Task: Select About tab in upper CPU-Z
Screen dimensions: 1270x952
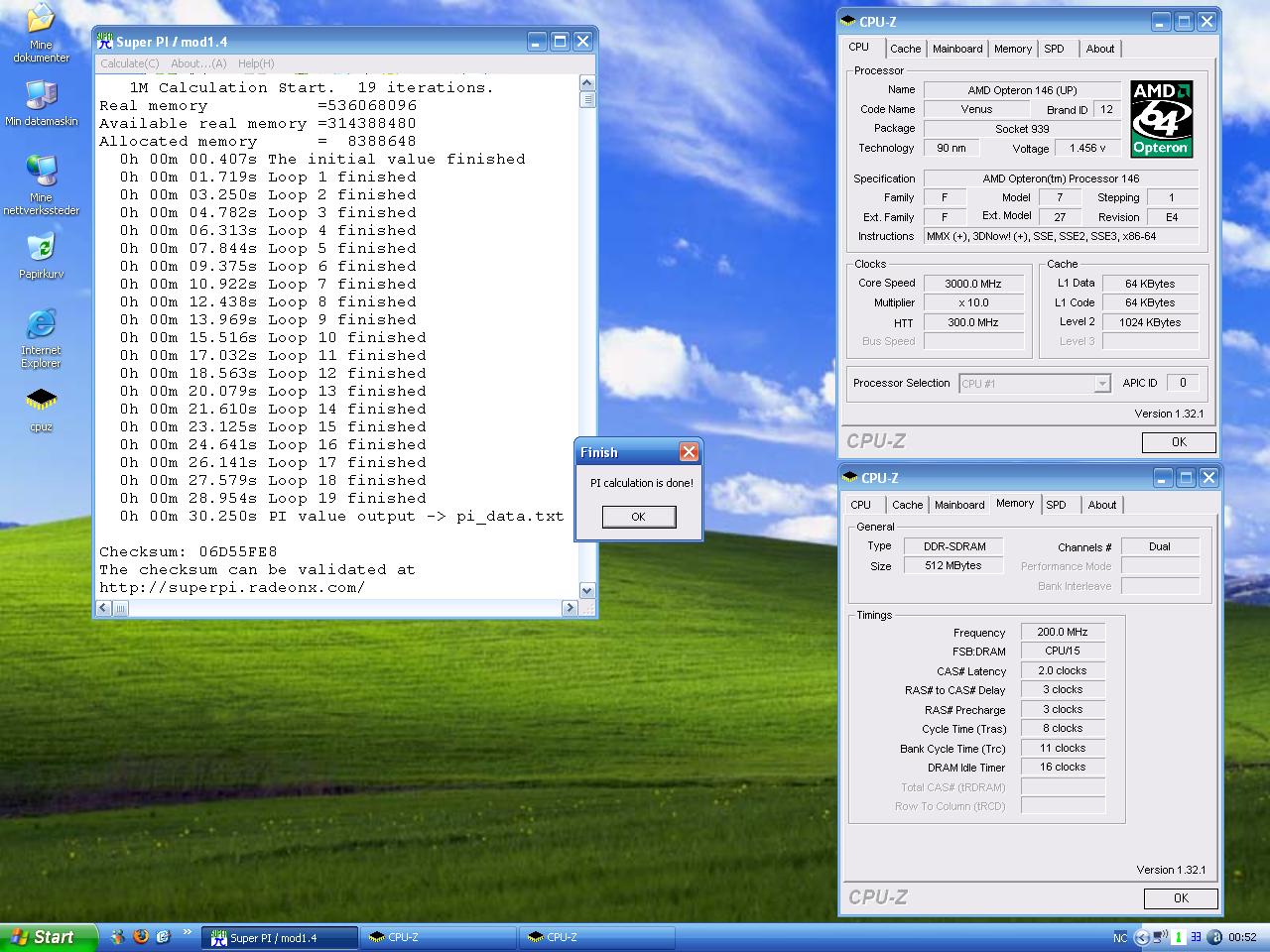Action: (x=1099, y=49)
